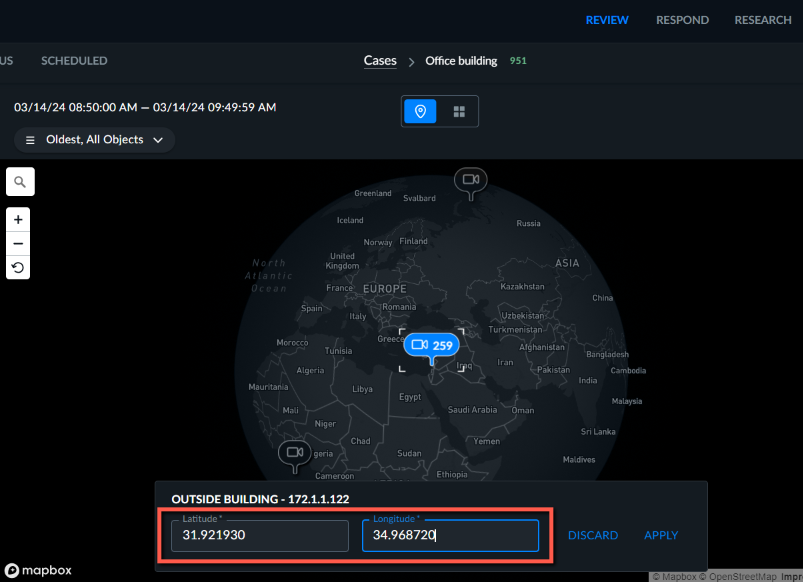Click the mapbox logo
Image resolution: width=803 pixels, height=582 pixels.
coord(38,570)
